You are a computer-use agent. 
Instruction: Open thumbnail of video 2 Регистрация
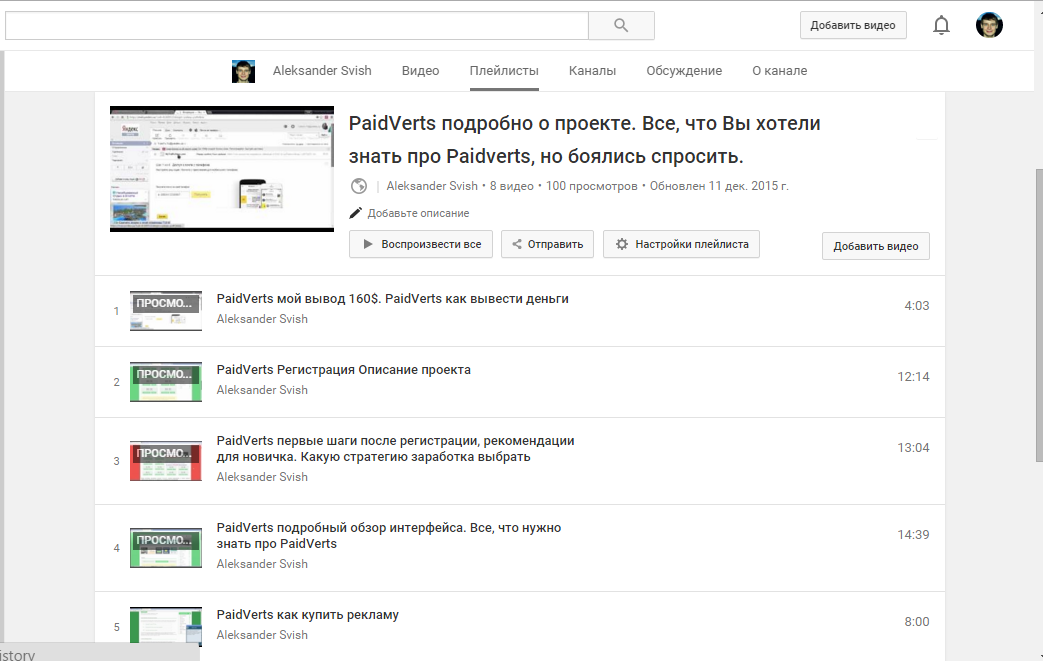tap(166, 382)
